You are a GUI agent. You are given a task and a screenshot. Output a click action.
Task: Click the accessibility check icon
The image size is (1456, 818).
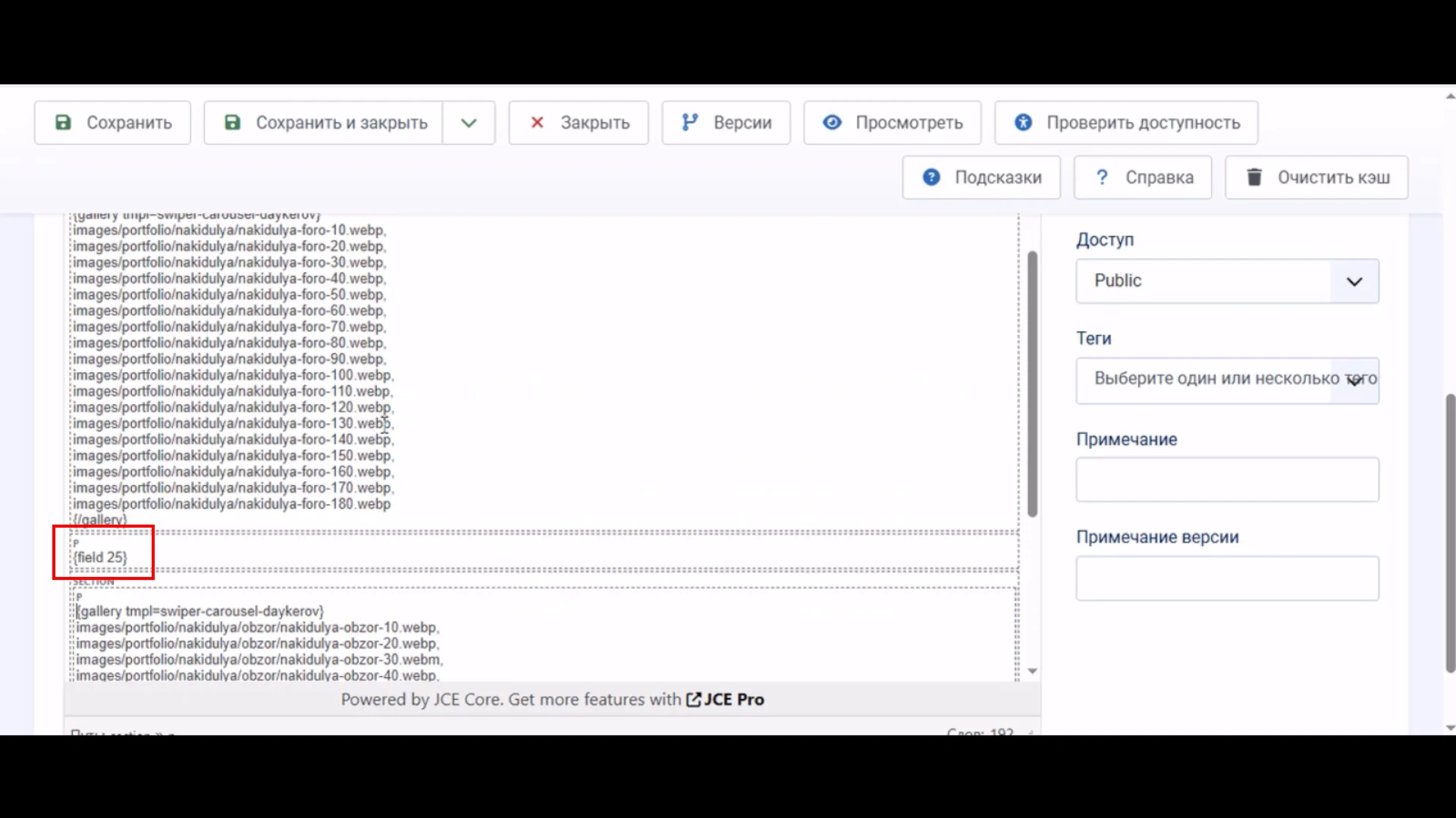(1023, 123)
